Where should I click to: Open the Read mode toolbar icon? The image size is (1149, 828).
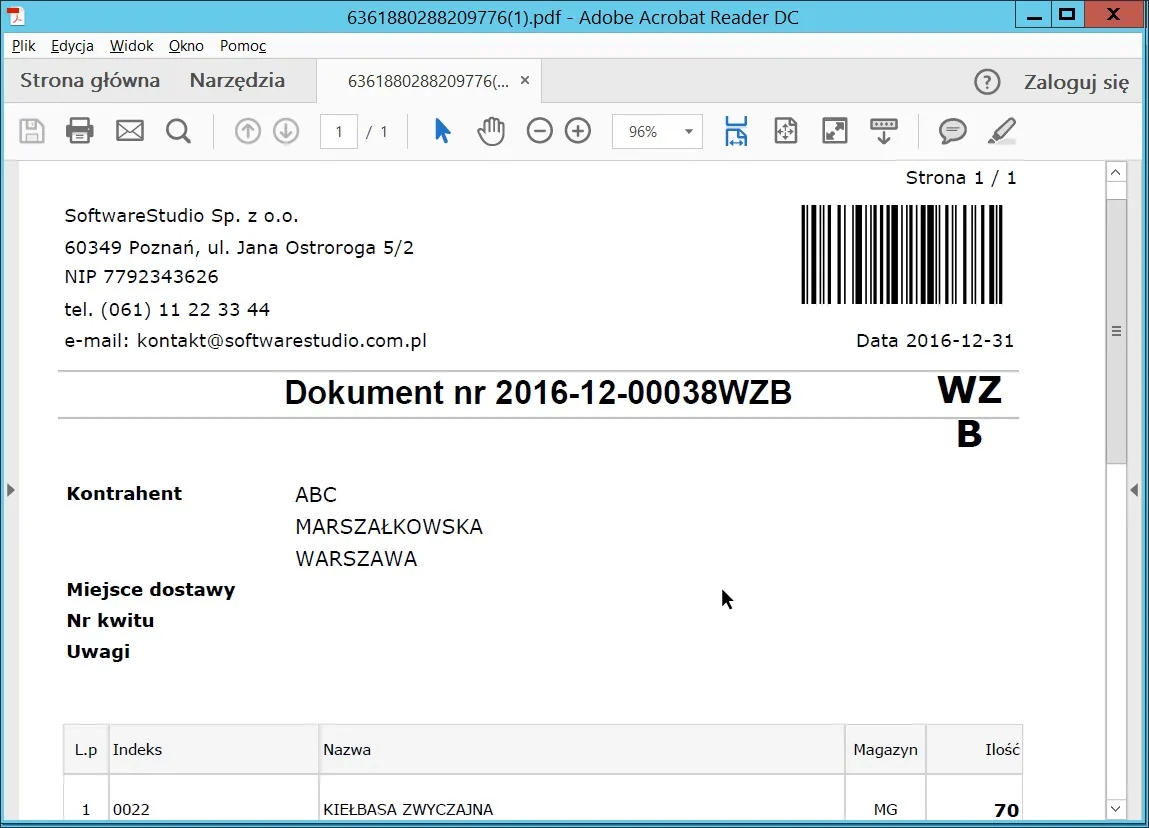(x=884, y=131)
